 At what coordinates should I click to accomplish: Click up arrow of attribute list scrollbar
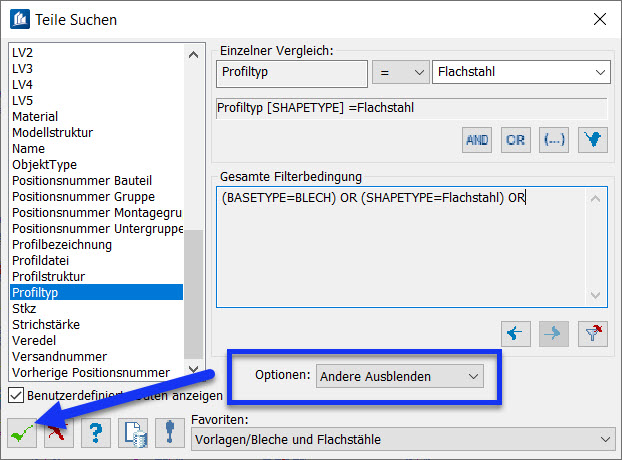pyautogui.click(x=194, y=55)
